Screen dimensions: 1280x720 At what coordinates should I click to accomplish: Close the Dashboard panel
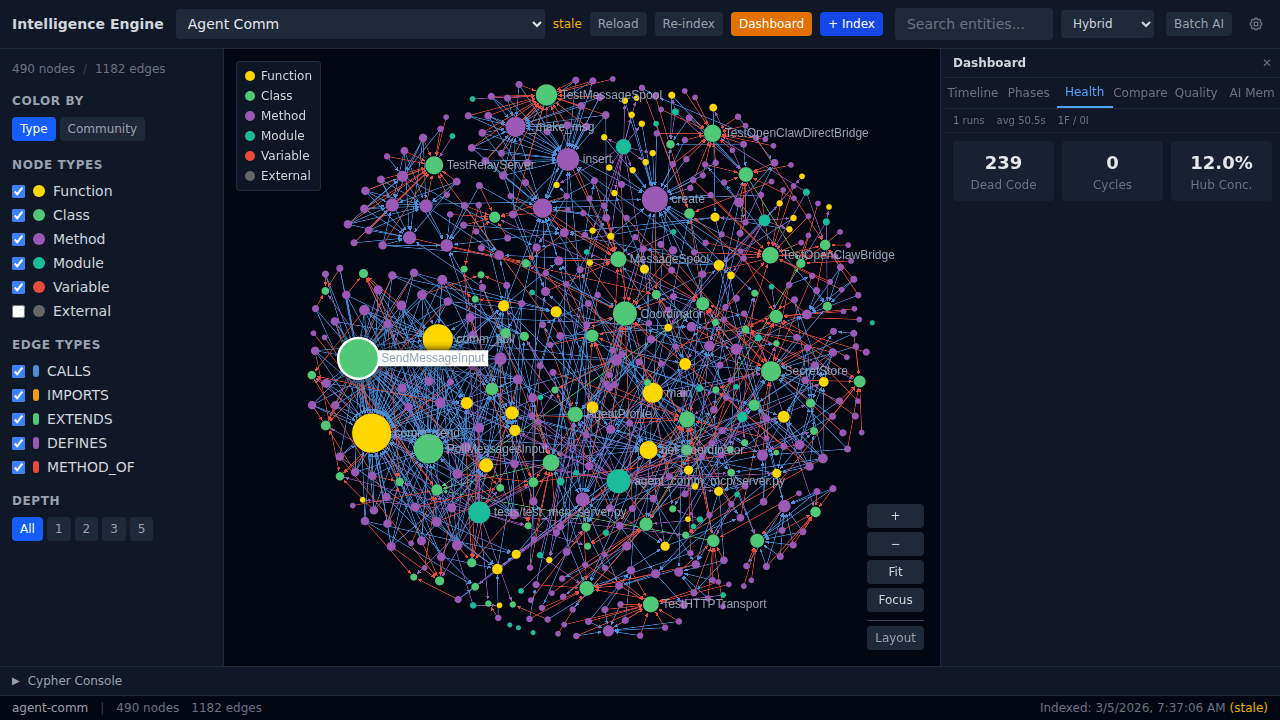coord(1266,63)
